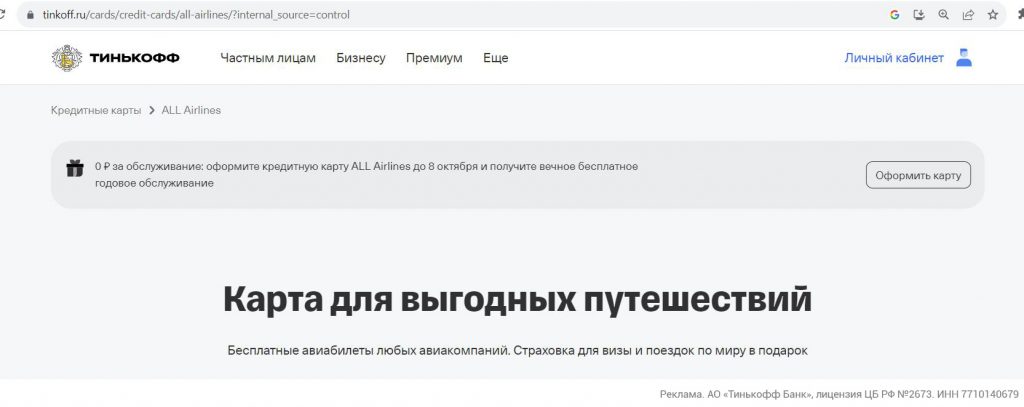The height and width of the screenshot is (407, 1024).
Task: Go to Кредитные карты breadcrumb
Action: point(96,110)
